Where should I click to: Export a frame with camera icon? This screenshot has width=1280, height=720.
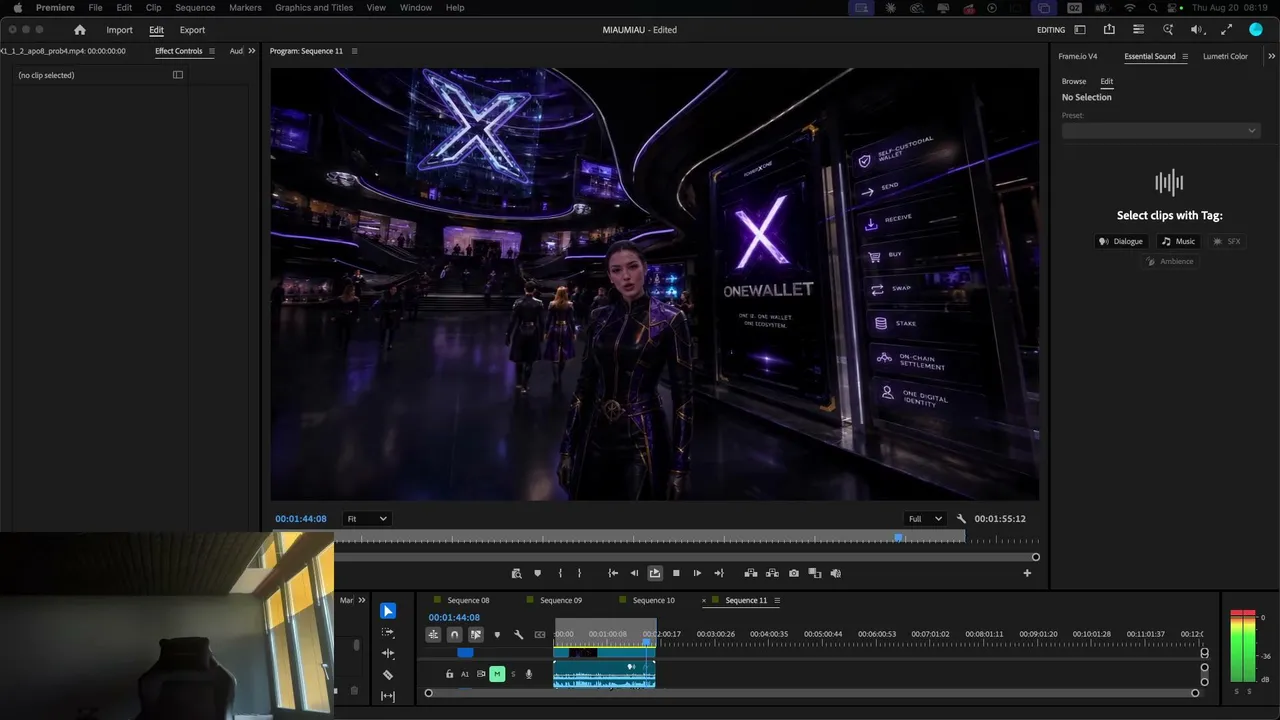pos(794,573)
